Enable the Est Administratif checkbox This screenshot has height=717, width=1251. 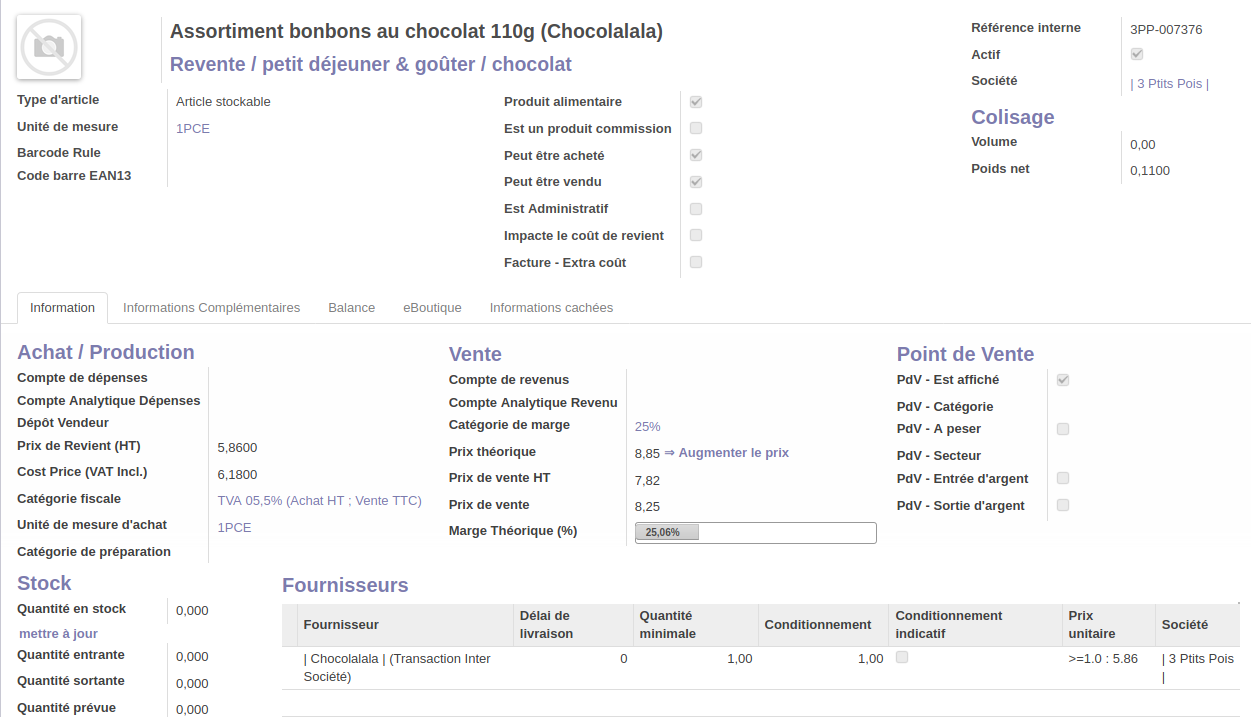pos(696,209)
